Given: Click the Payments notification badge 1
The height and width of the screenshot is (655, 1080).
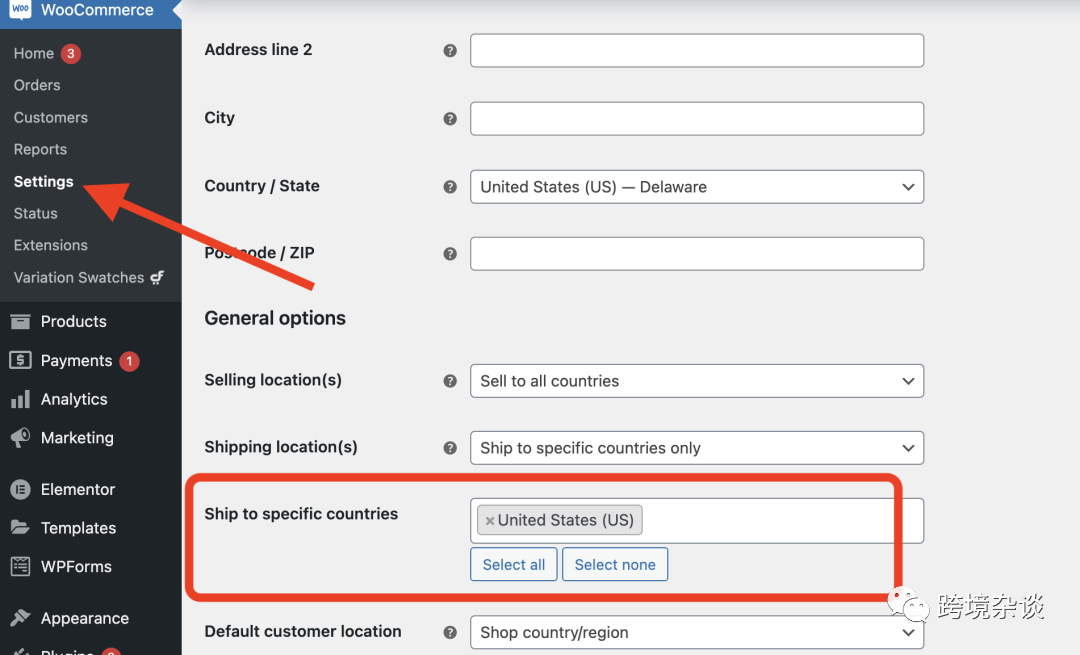Looking at the screenshot, I should tap(129, 361).
